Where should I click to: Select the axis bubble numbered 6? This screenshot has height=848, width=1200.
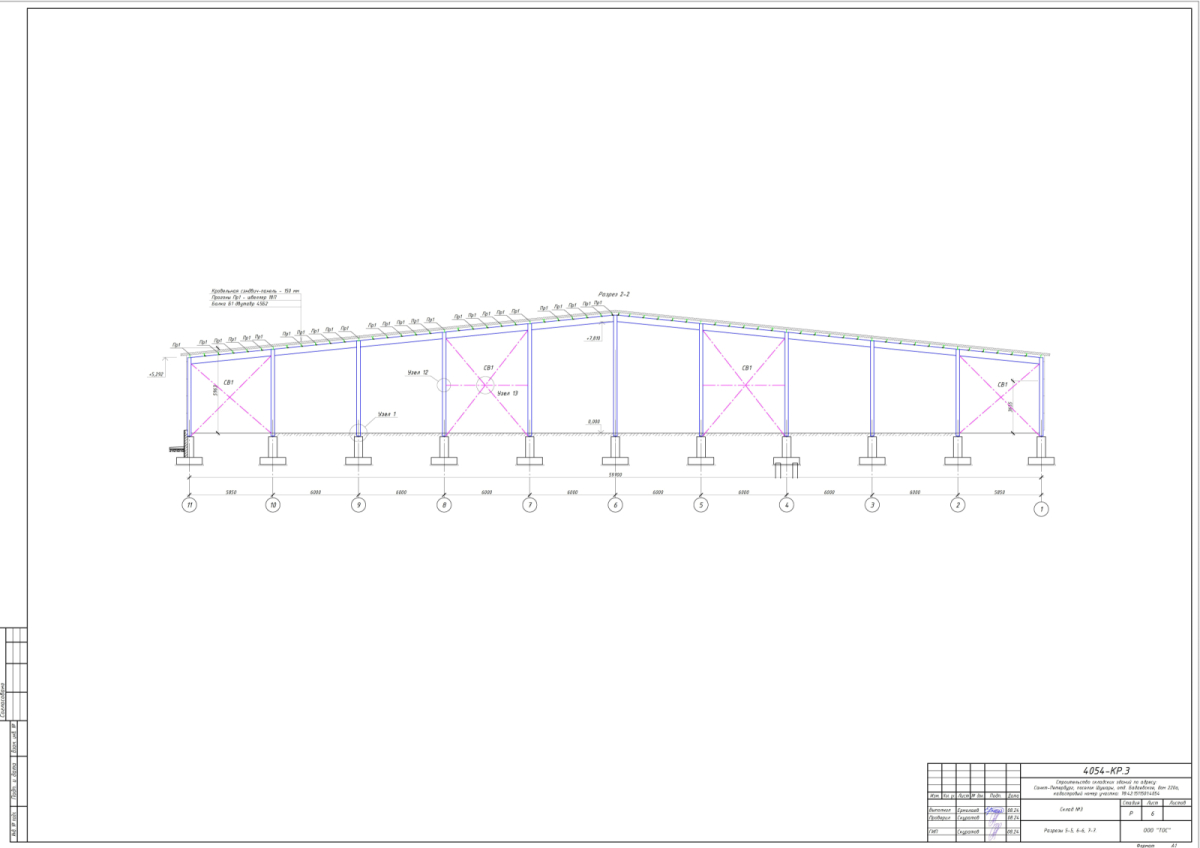(x=615, y=506)
